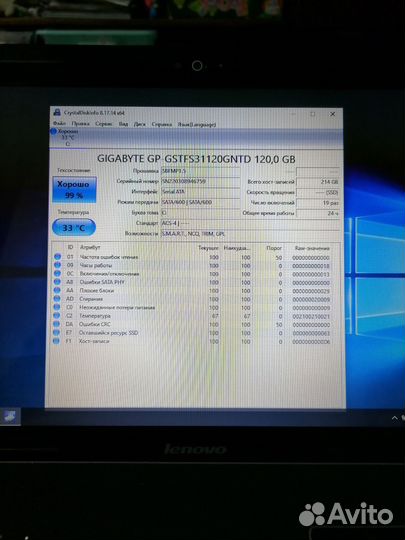The image size is (405, 540).
Task: Open the Файл menu
Action: (x=59, y=124)
